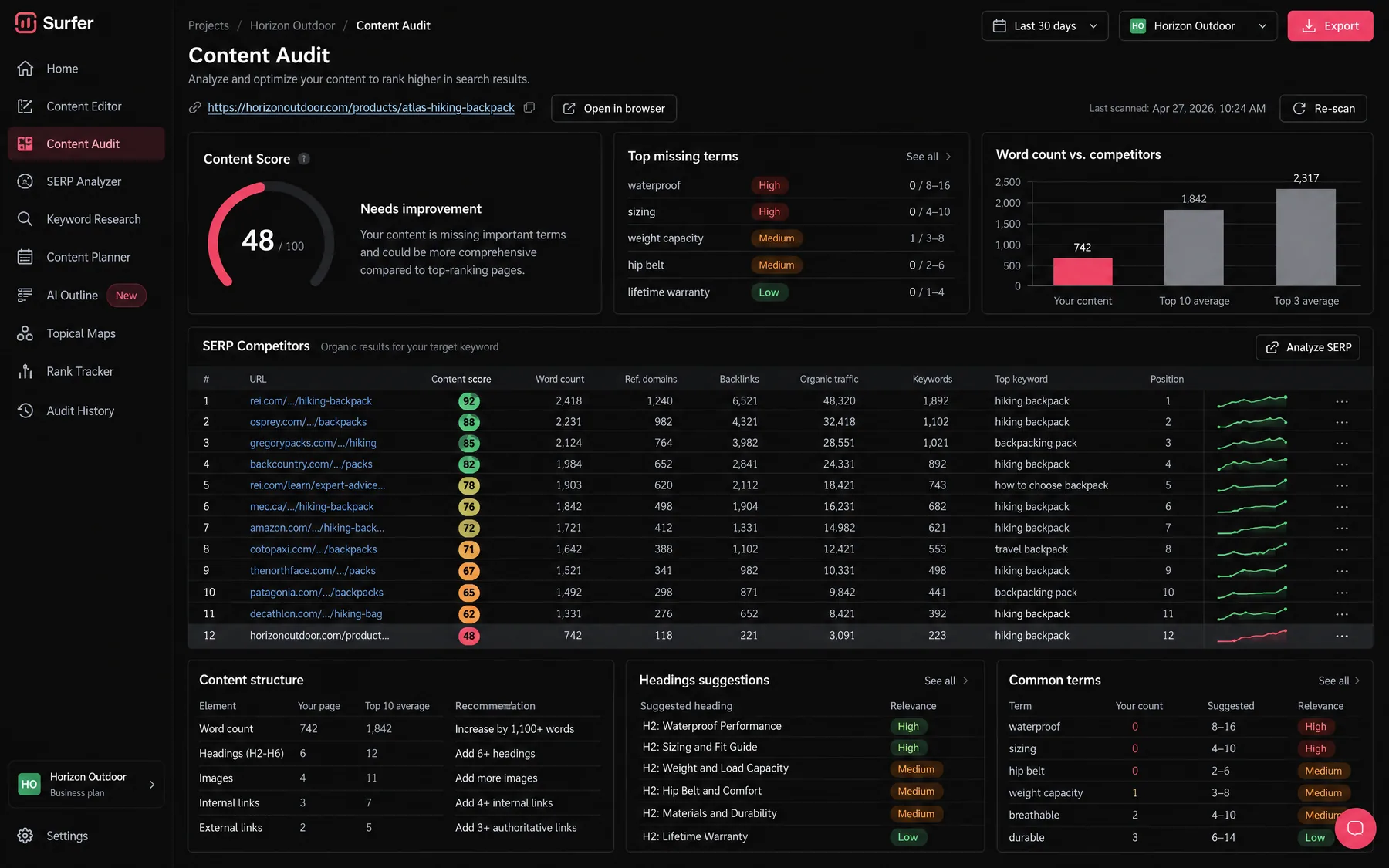Viewport: 1389px width, 868px height.
Task: Open the Horizon Outdoor project dropdown
Action: tap(1198, 26)
